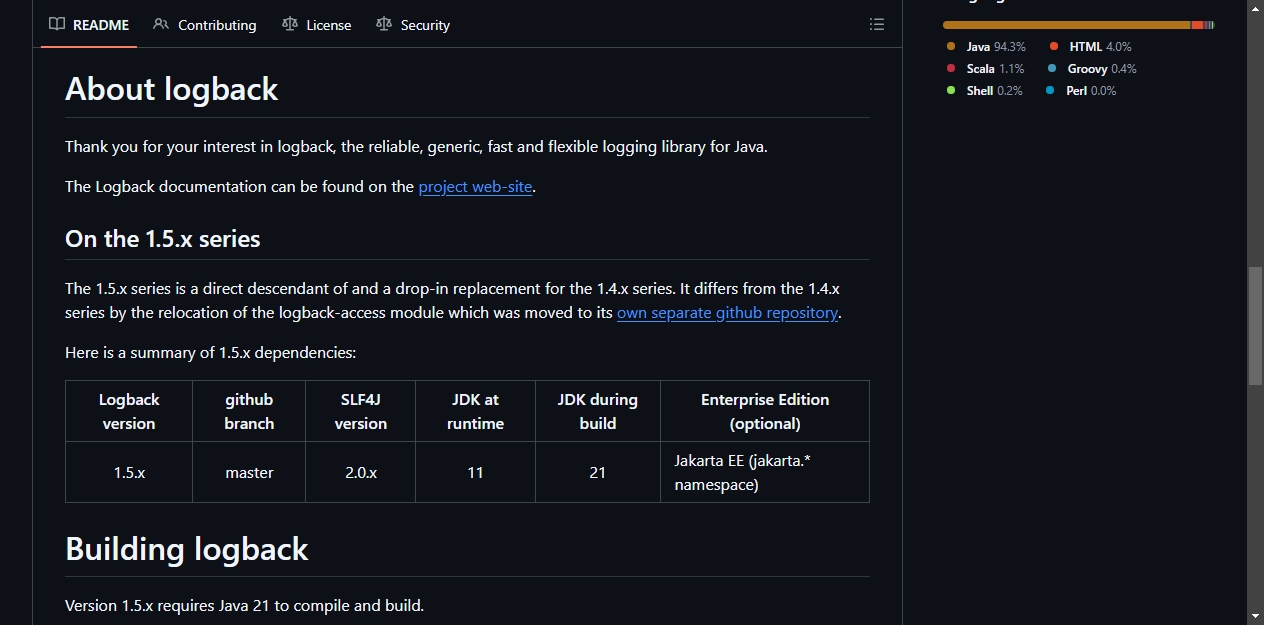
Task: Switch to the Contributing tab
Action: [205, 25]
